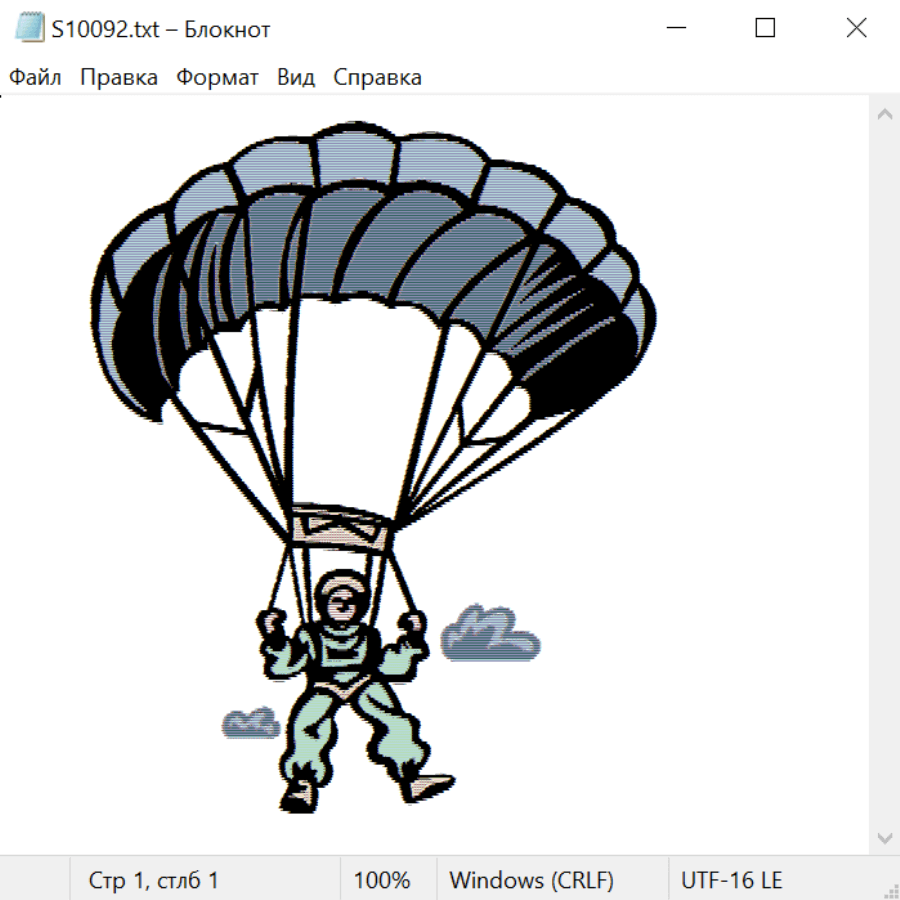This screenshot has width=900, height=900.
Task: Minimize the Блокнот window
Action: pyautogui.click(x=675, y=29)
